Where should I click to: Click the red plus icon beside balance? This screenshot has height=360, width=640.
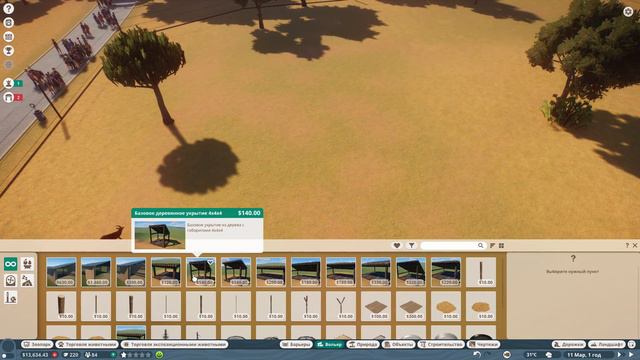click(55, 355)
